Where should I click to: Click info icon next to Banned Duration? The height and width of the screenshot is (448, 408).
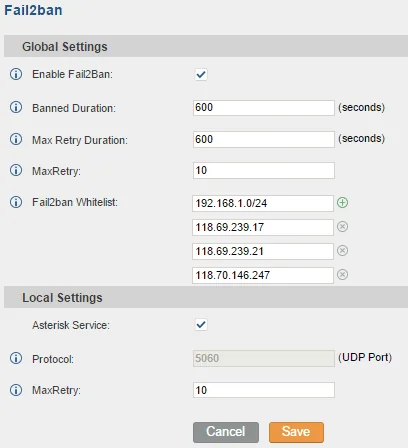point(16,107)
